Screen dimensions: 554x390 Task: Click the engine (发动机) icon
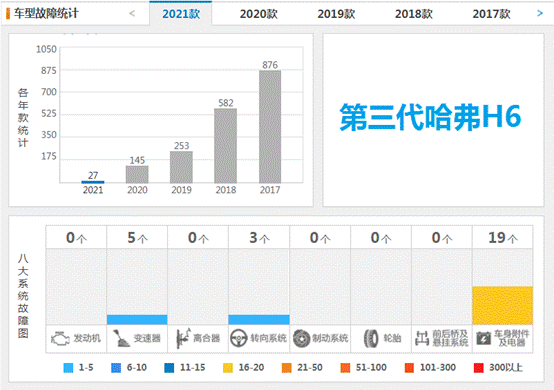pyautogui.click(x=60, y=339)
